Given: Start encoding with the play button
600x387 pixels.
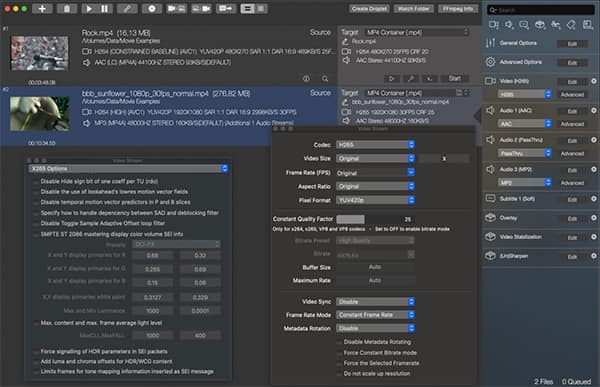Looking at the screenshot, I should point(89,8).
